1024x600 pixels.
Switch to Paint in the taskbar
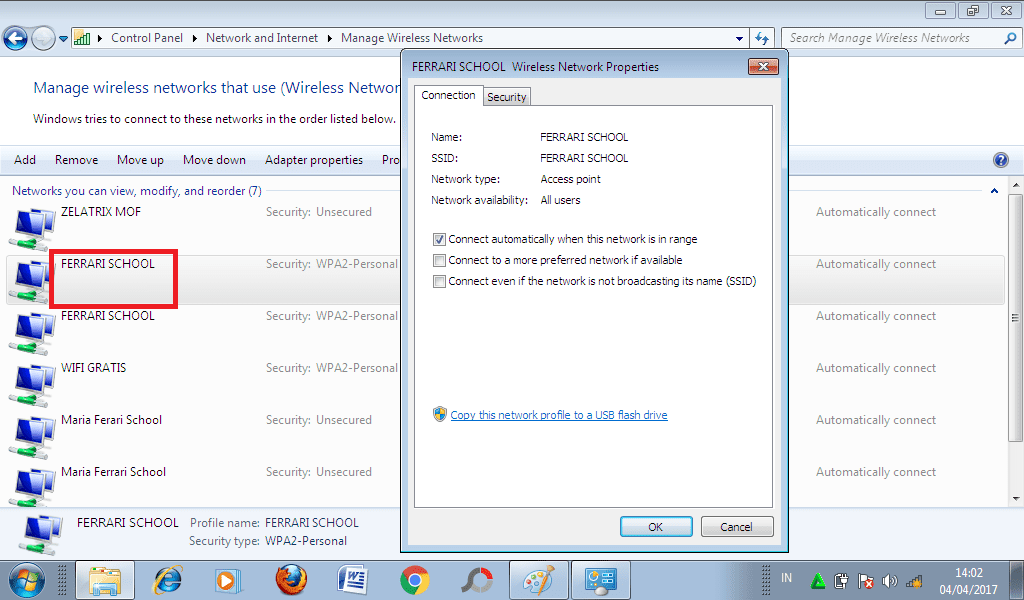(539, 579)
